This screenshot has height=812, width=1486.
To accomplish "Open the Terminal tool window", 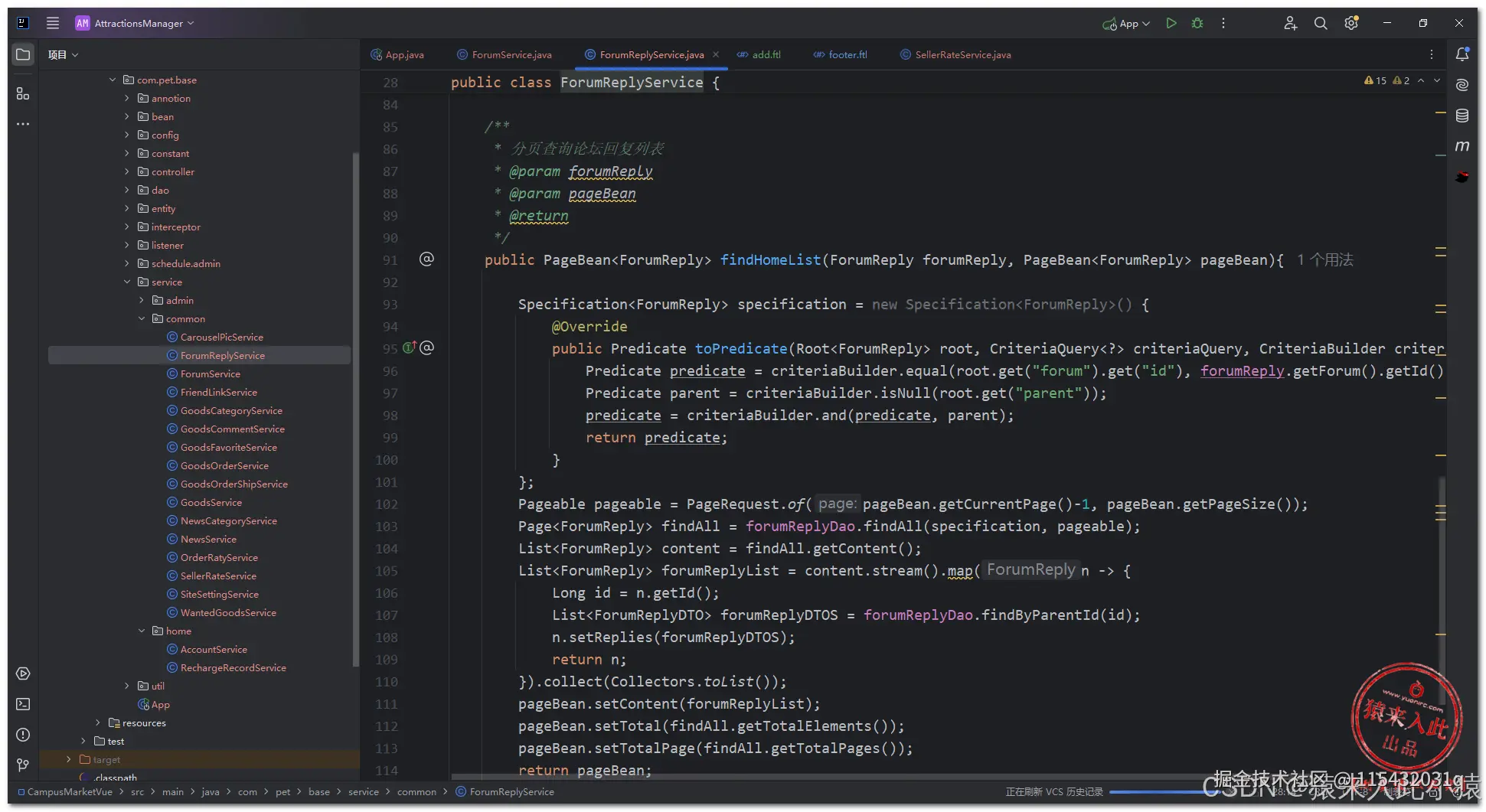I will pyautogui.click(x=23, y=704).
